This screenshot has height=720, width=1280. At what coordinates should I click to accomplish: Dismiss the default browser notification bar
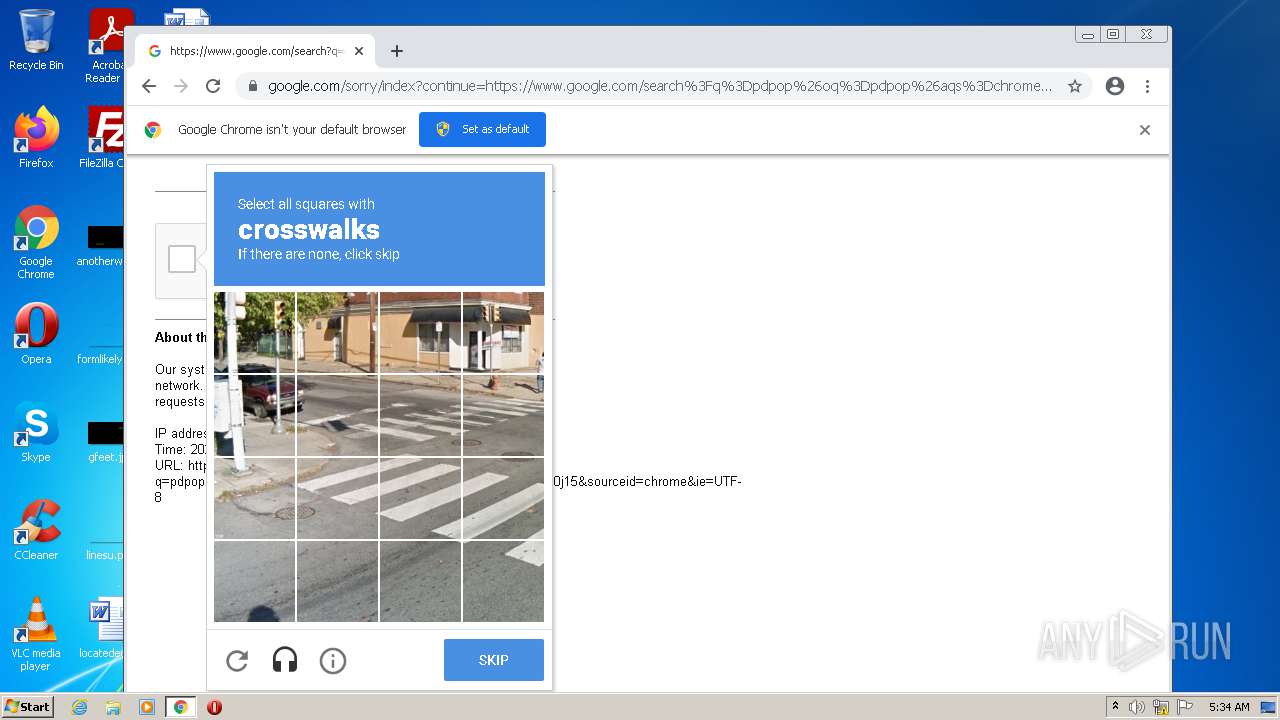point(1145,130)
